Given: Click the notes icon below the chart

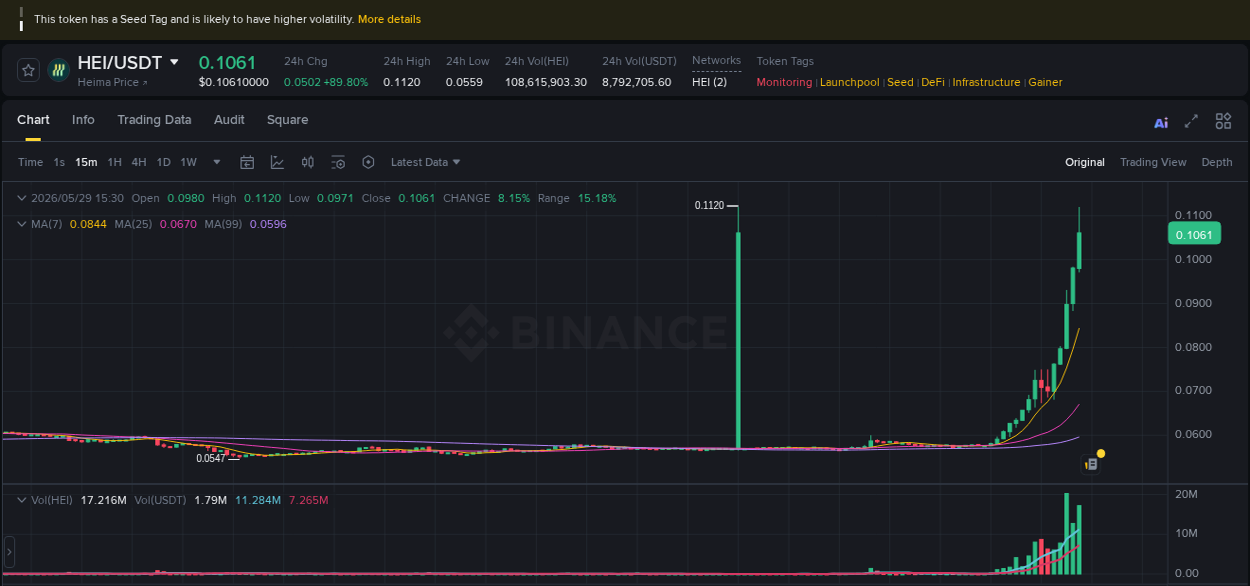Looking at the screenshot, I should 1091,465.
